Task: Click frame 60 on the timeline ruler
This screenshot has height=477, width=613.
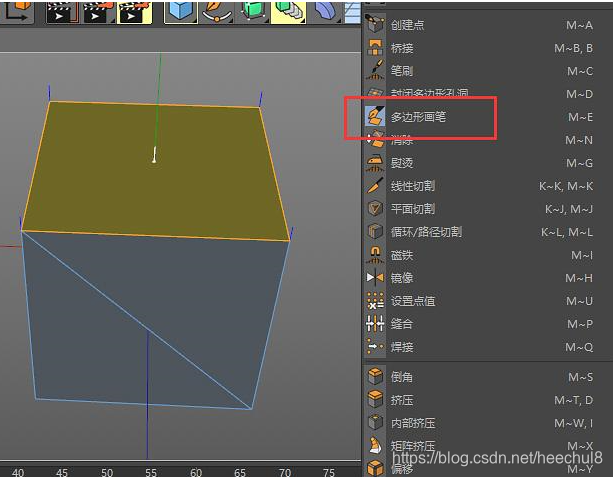Action: 195,472
